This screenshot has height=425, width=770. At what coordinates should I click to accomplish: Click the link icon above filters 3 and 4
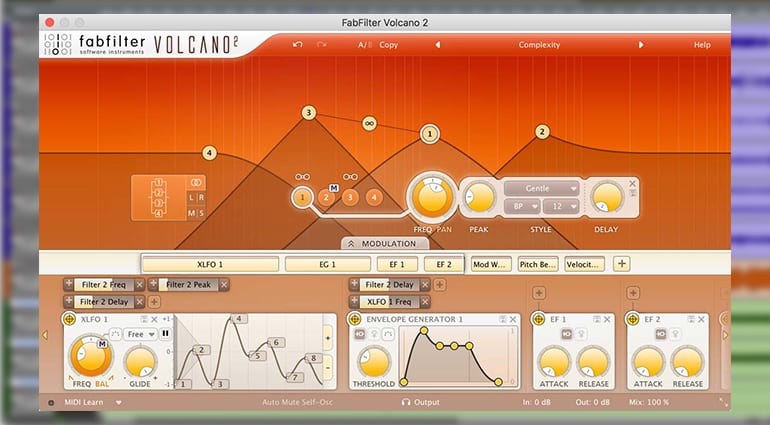pyautogui.click(x=350, y=177)
